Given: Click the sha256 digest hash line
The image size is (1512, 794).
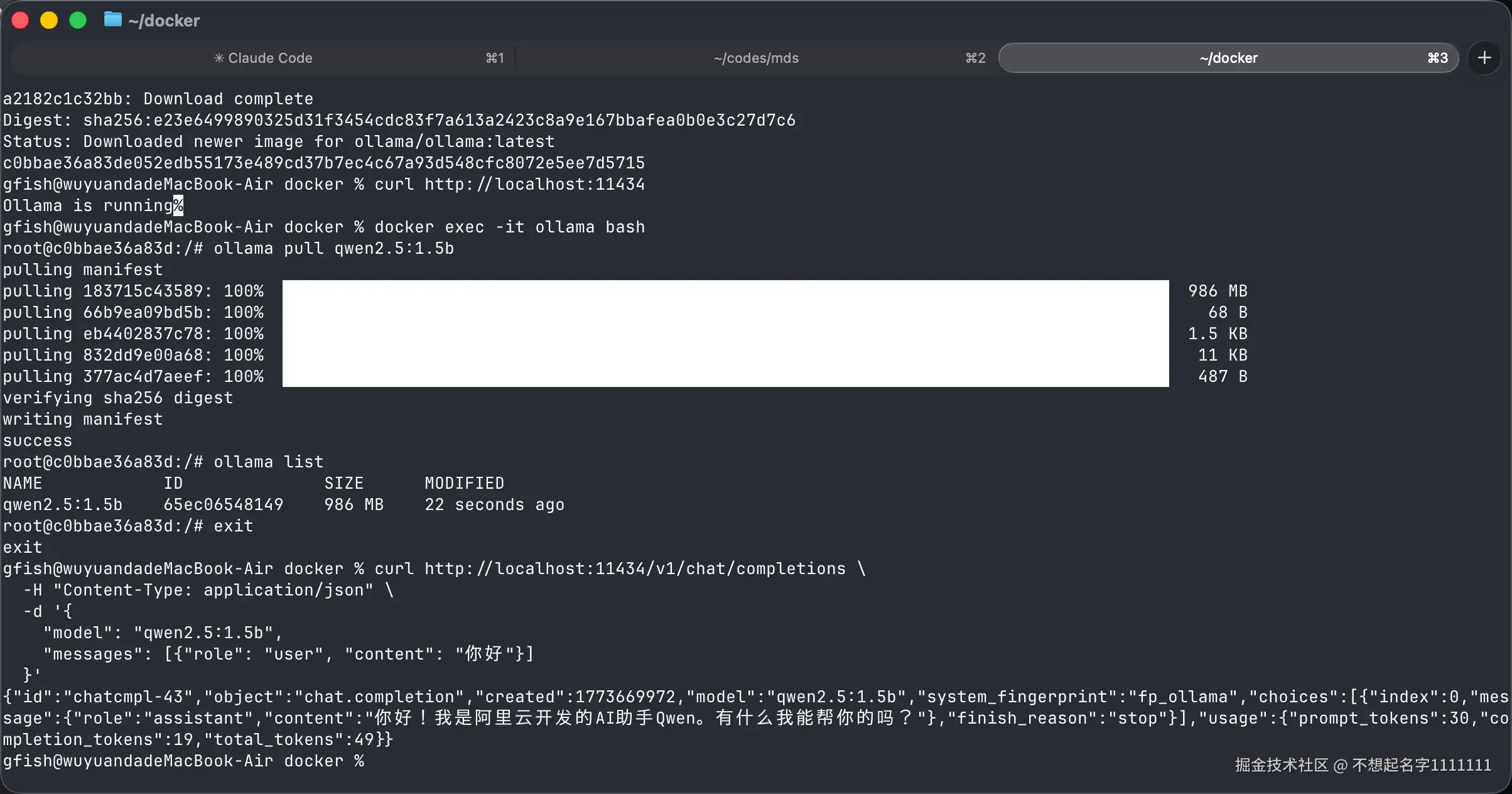Looking at the screenshot, I should click(439, 120).
